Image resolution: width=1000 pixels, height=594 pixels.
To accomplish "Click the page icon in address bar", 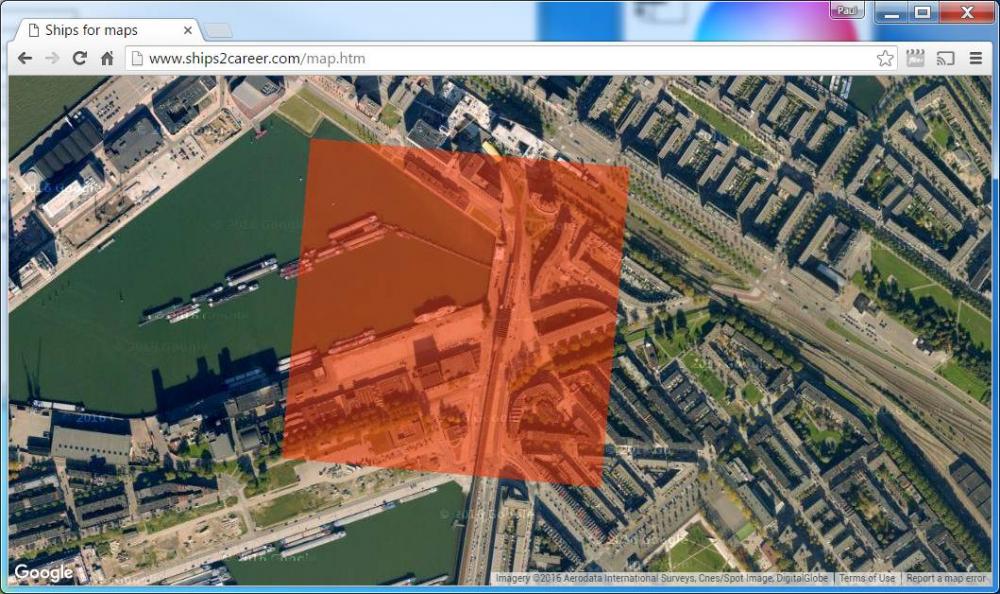I will 136,58.
